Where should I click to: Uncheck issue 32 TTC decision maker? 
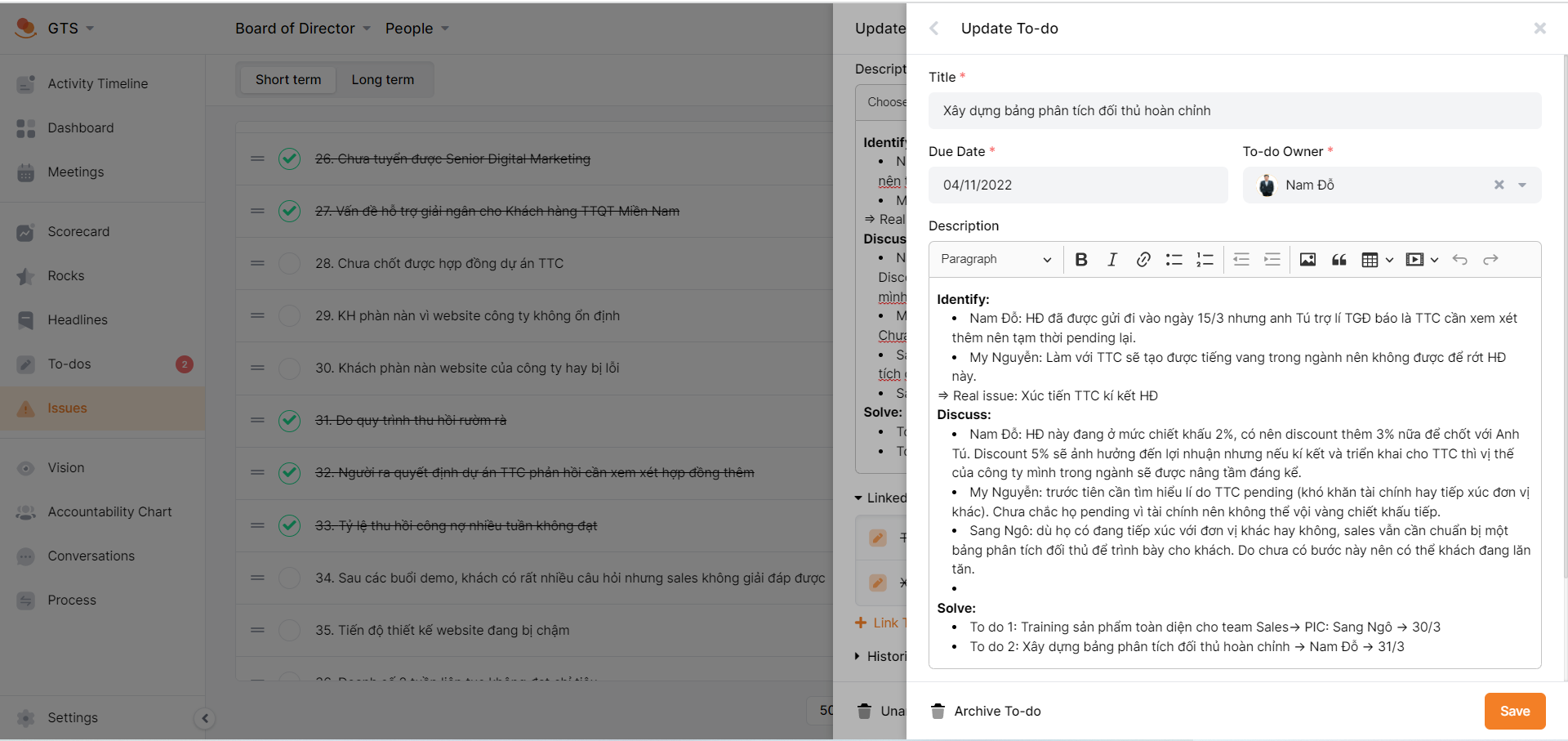[289, 472]
